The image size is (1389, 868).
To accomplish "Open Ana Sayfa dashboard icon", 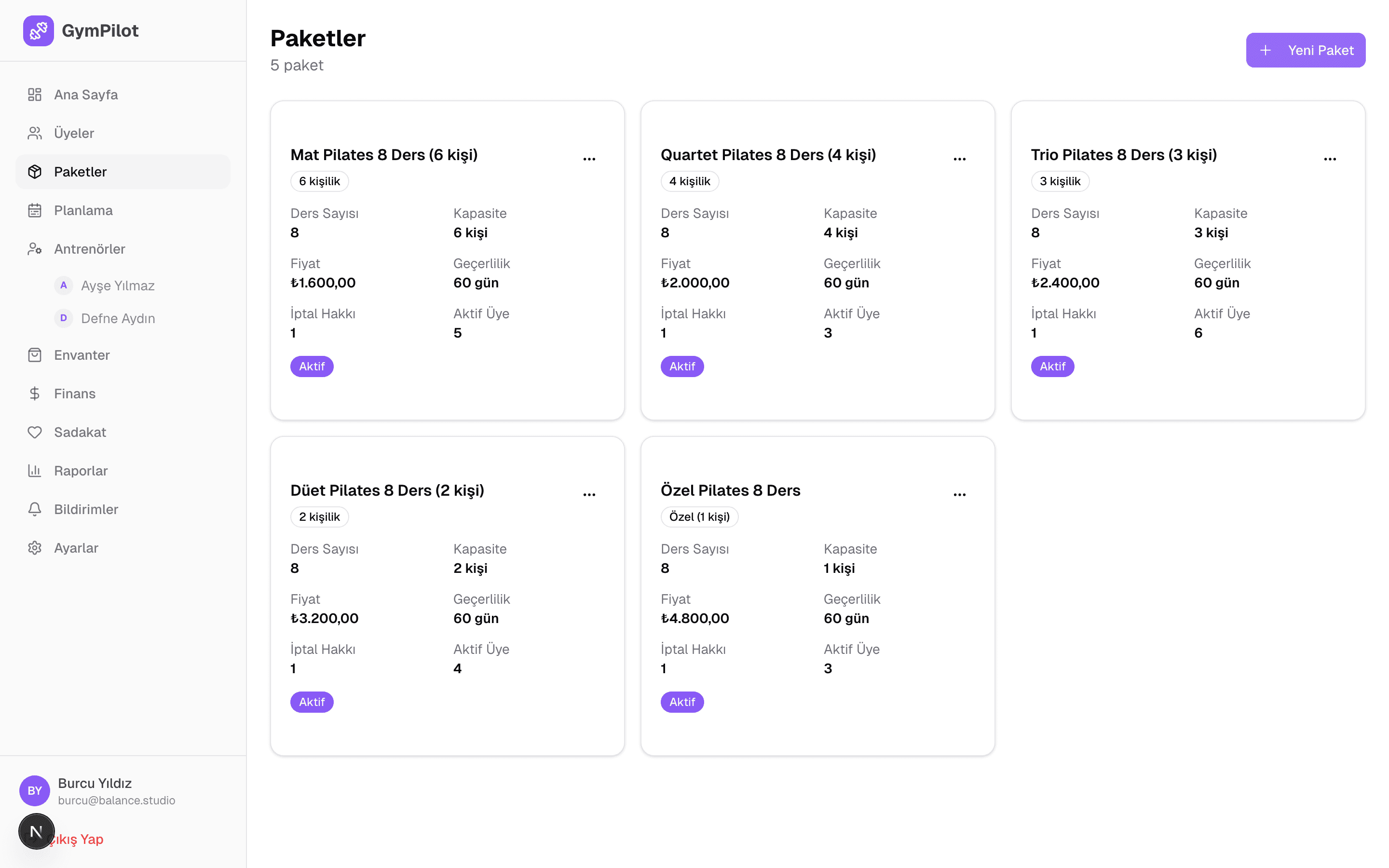I will pos(34,95).
